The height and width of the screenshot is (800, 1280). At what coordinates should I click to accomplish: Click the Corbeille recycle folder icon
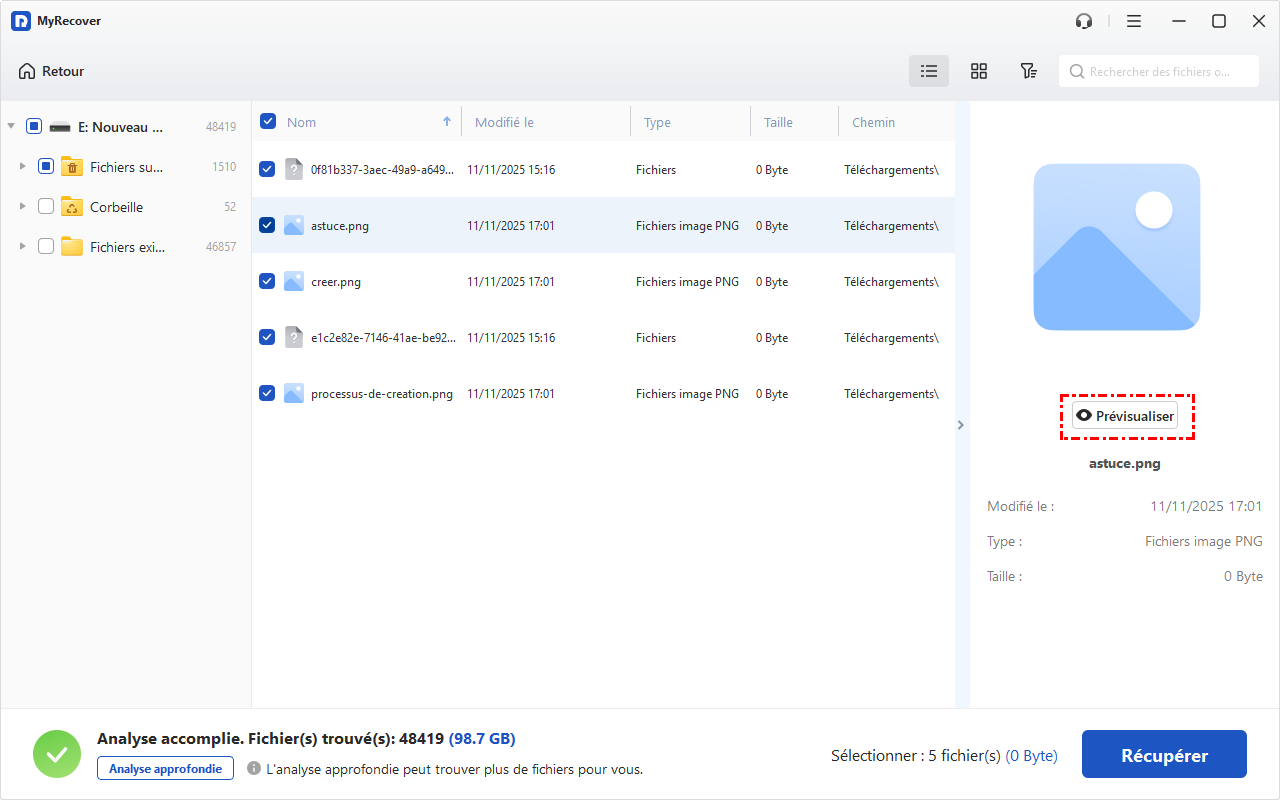pyautogui.click(x=72, y=207)
